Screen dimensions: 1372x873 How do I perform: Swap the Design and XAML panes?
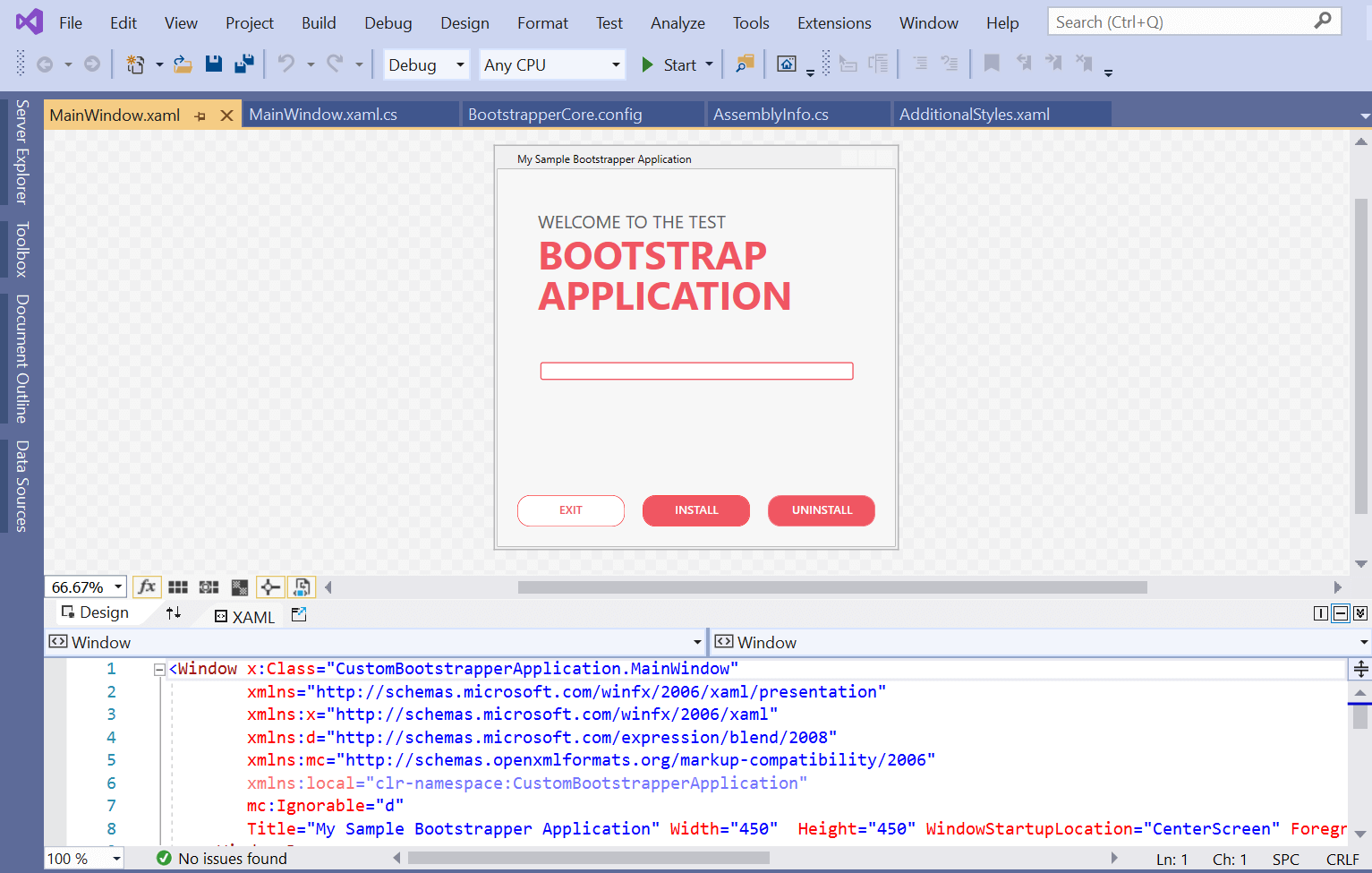point(174,613)
